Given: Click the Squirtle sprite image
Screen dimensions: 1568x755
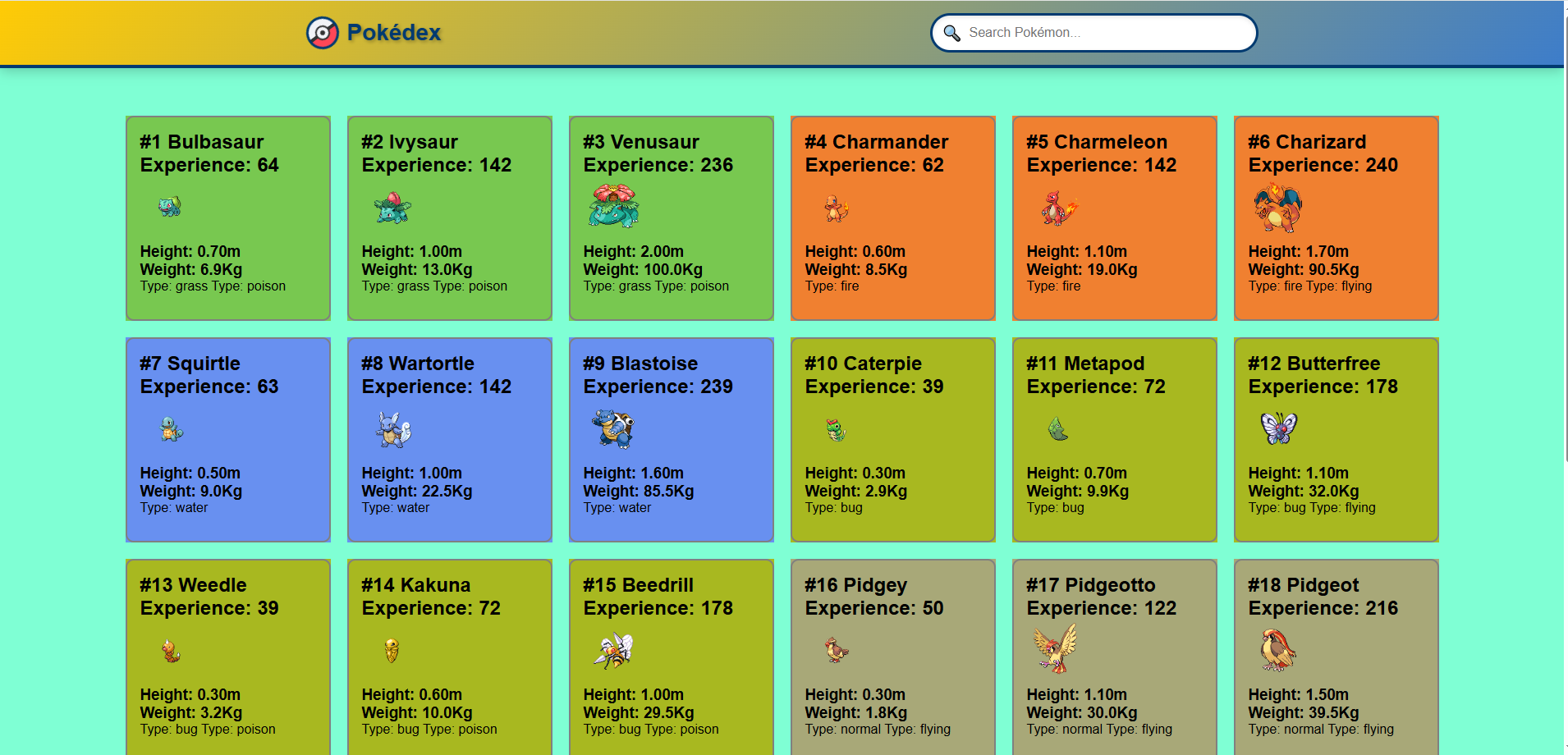Looking at the screenshot, I should (170, 428).
